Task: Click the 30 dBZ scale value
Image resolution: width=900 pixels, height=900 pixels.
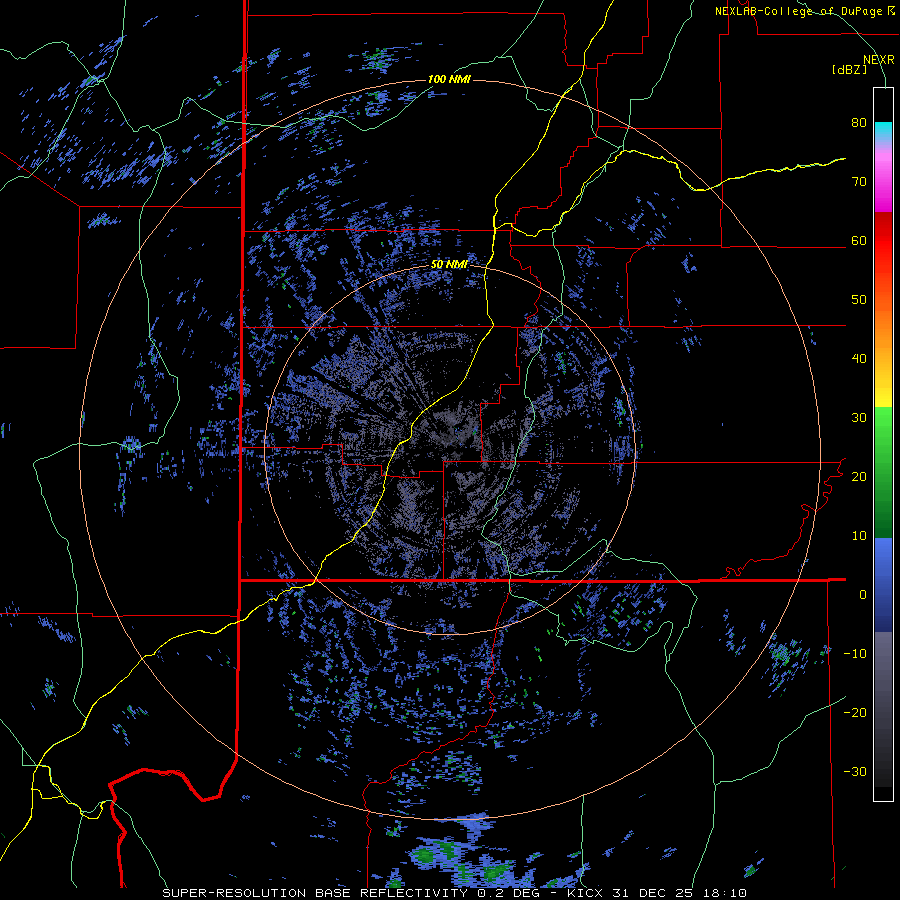Action: click(859, 418)
